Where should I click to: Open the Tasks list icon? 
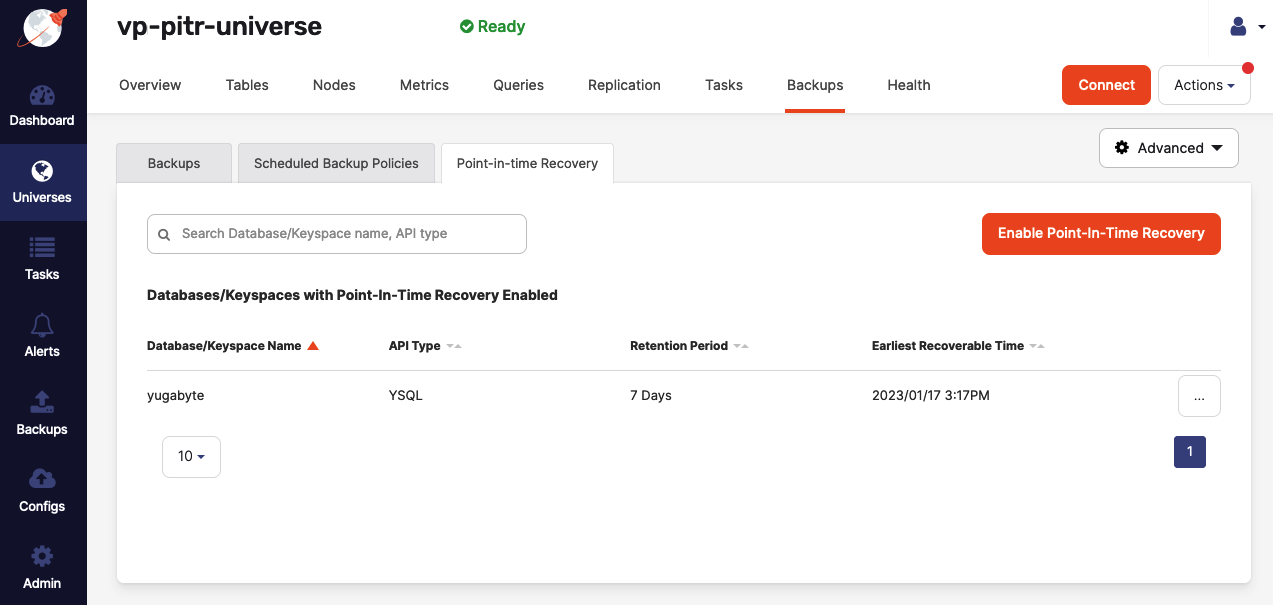pos(42,248)
